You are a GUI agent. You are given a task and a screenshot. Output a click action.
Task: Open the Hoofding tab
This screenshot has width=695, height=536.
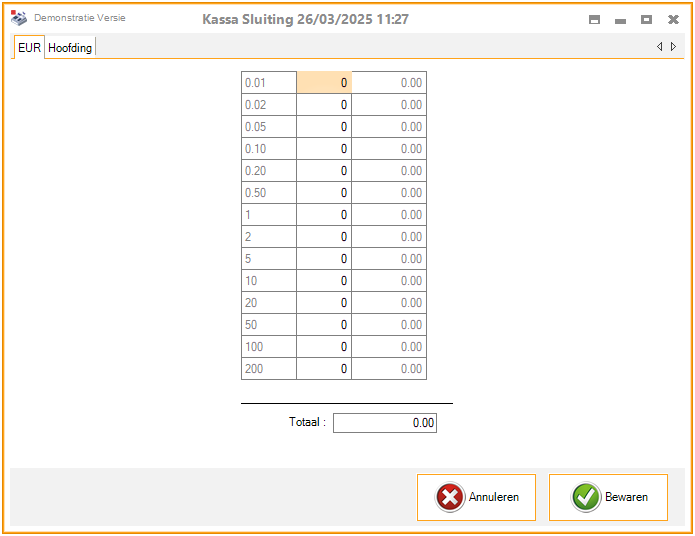[x=70, y=48]
